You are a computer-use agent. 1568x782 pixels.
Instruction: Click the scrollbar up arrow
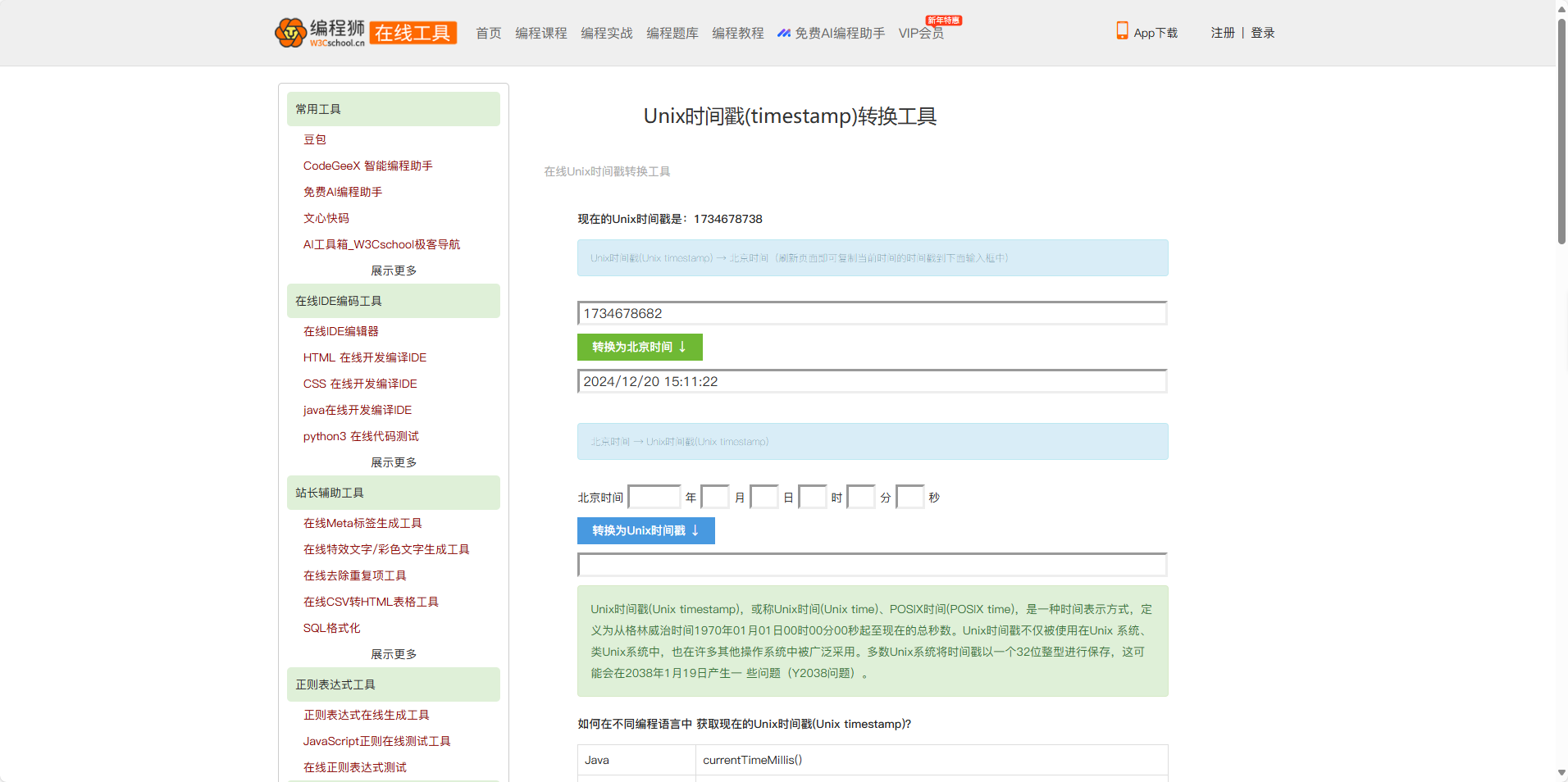1561,8
